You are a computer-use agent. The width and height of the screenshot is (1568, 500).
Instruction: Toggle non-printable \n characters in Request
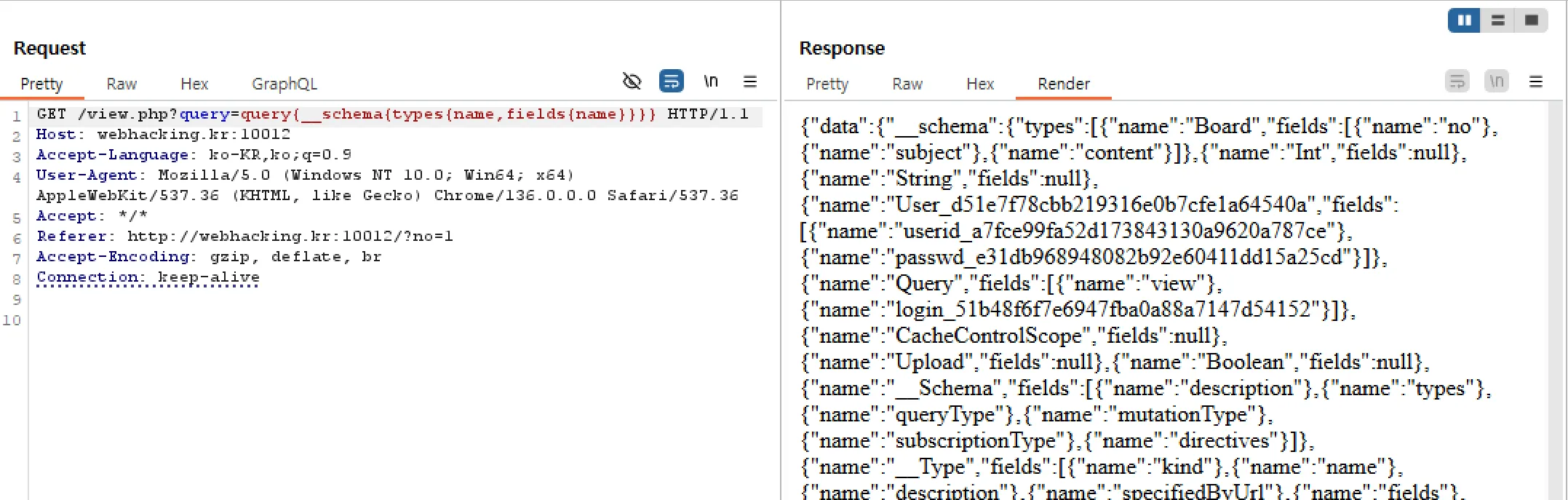tap(711, 82)
